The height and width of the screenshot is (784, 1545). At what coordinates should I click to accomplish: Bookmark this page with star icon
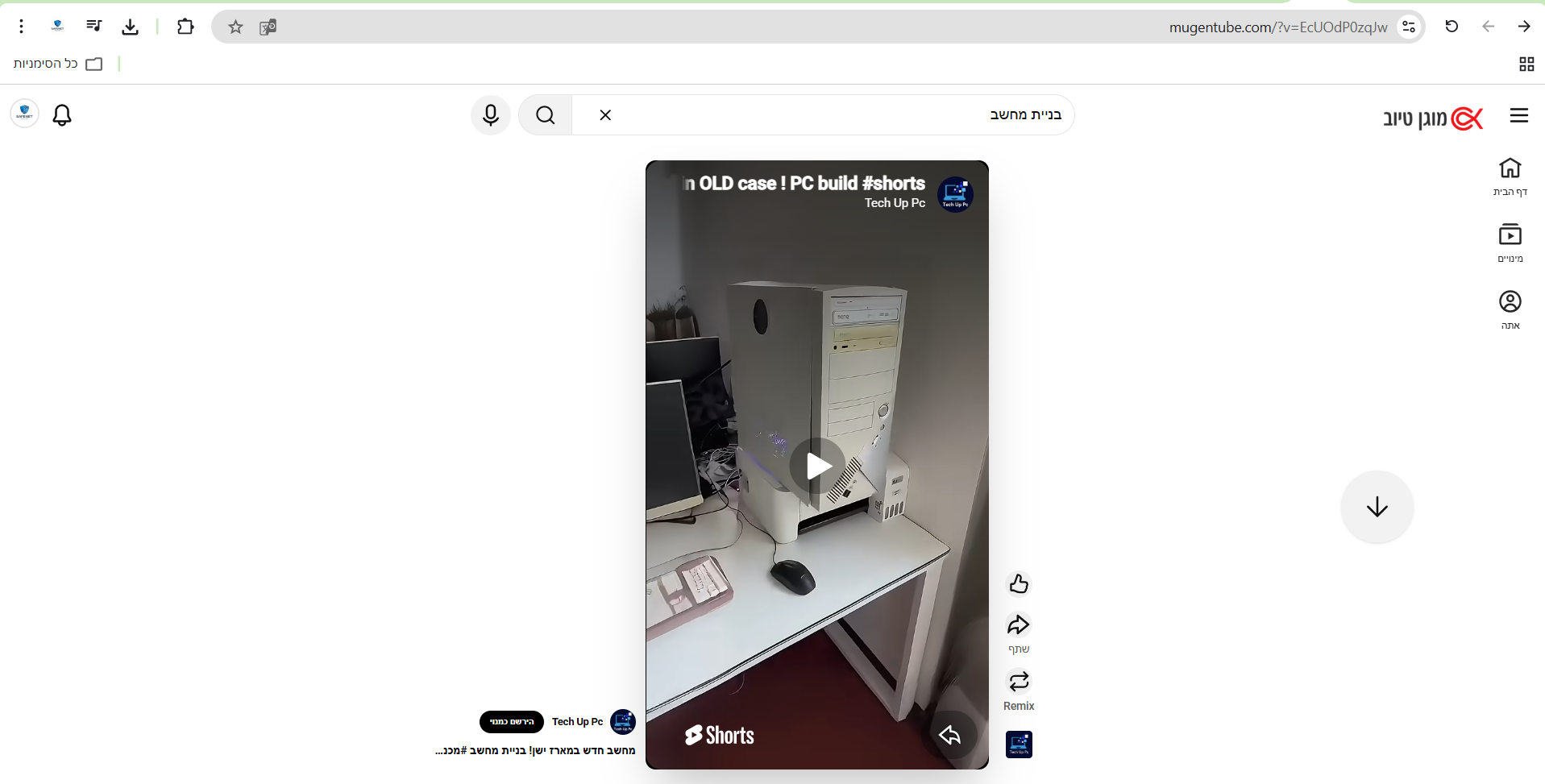(x=235, y=27)
